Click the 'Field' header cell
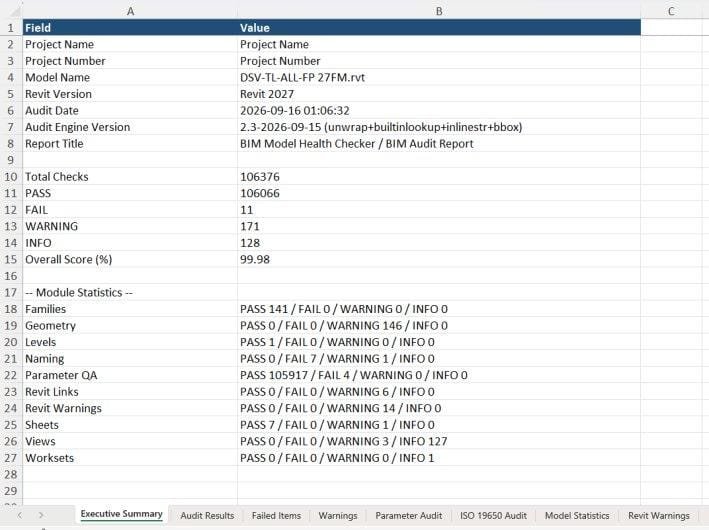Image resolution: width=709 pixels, height=530 pixels. (x=130, y=28)
